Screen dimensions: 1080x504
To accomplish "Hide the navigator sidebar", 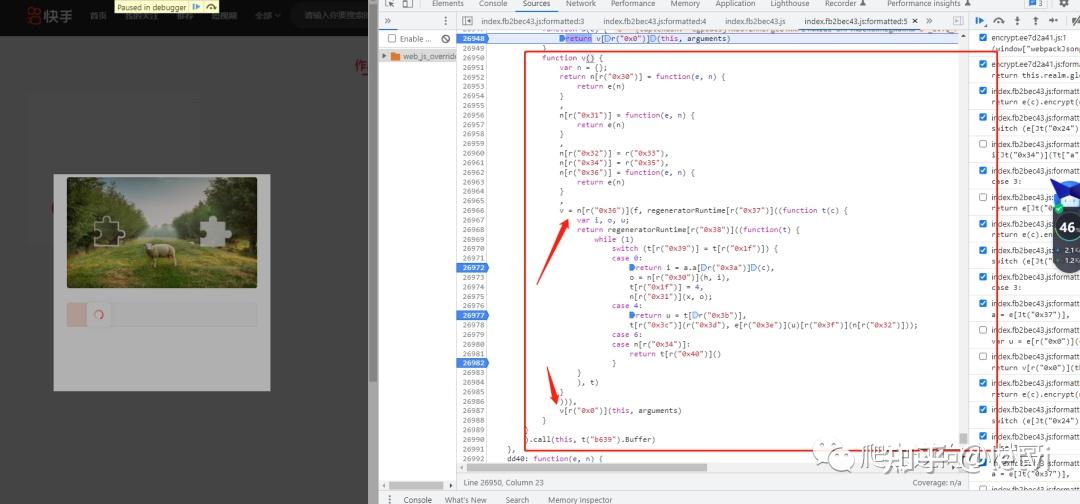I will [x=467, y=21].
